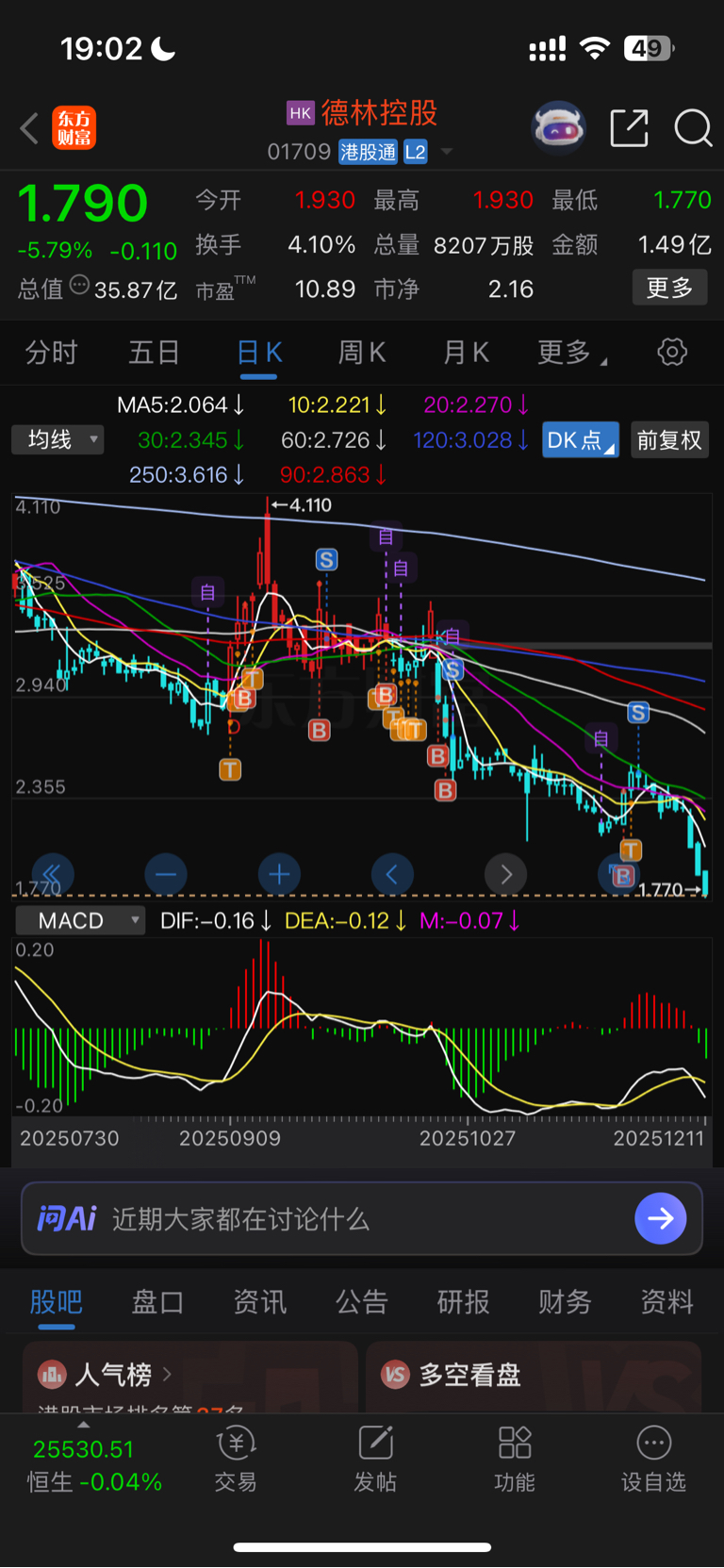Tap the L2 level badge

tap(415, 152)
